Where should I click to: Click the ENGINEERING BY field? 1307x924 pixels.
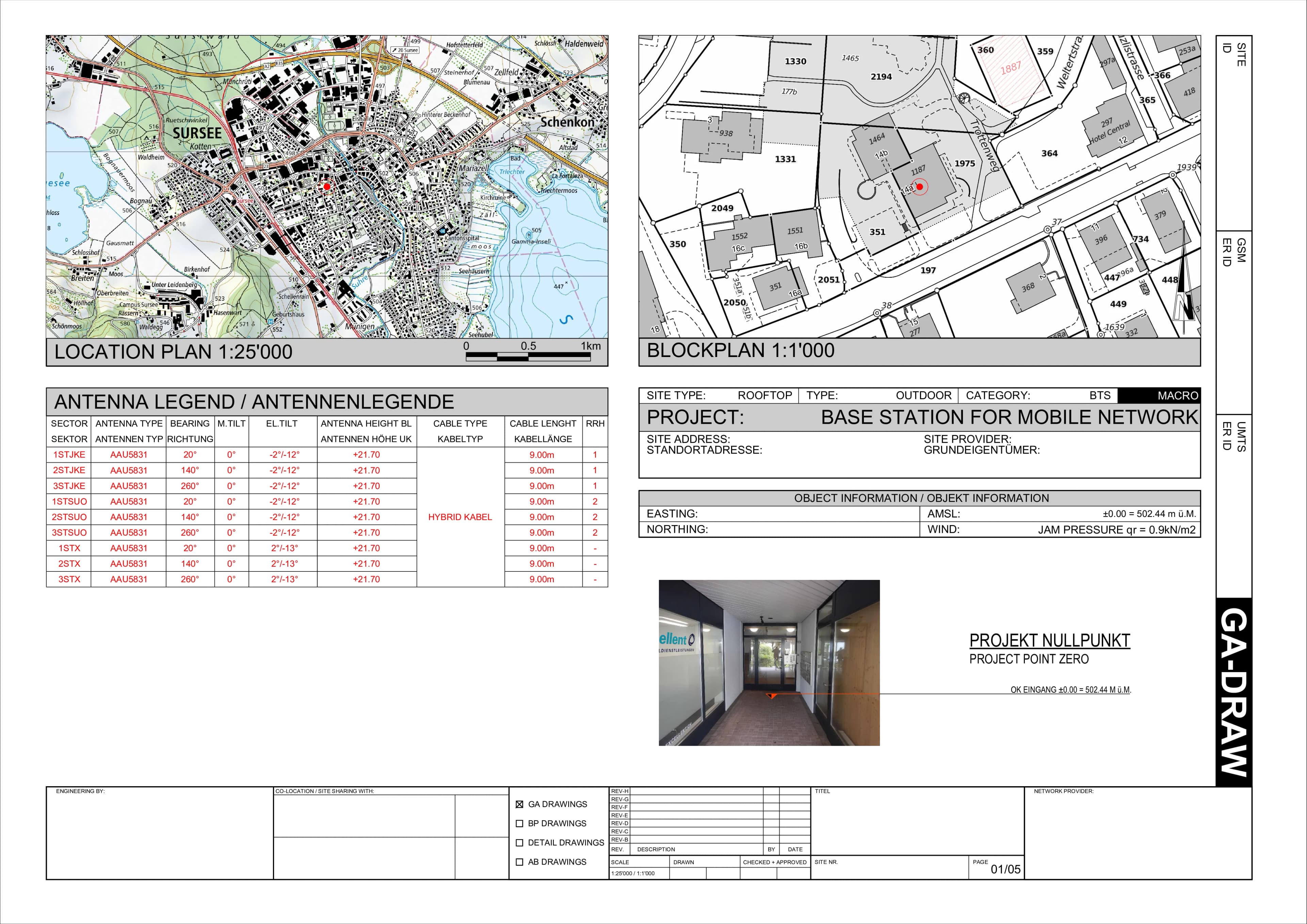tap(159, 833)
